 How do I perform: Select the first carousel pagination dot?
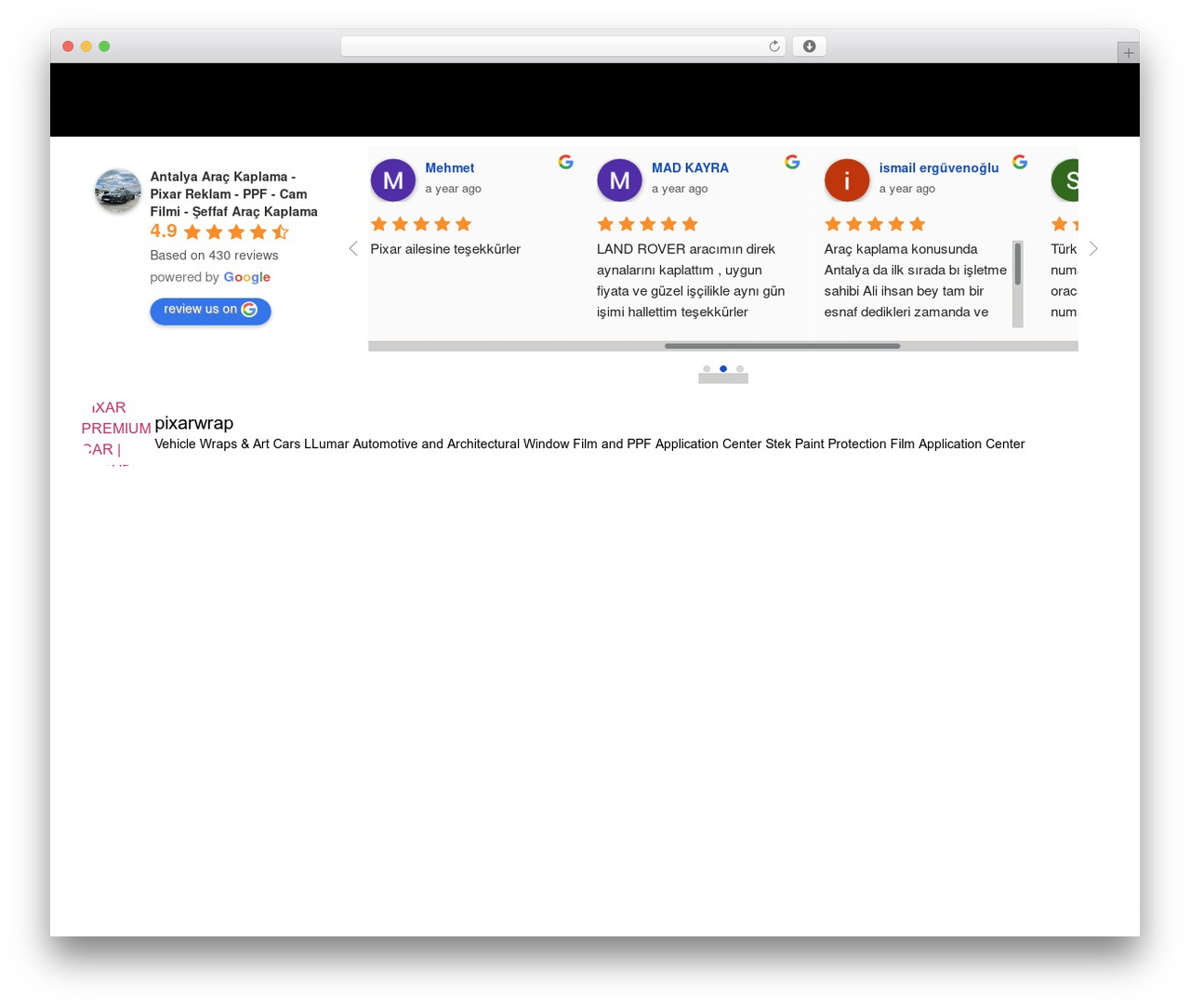coord(707,369)
